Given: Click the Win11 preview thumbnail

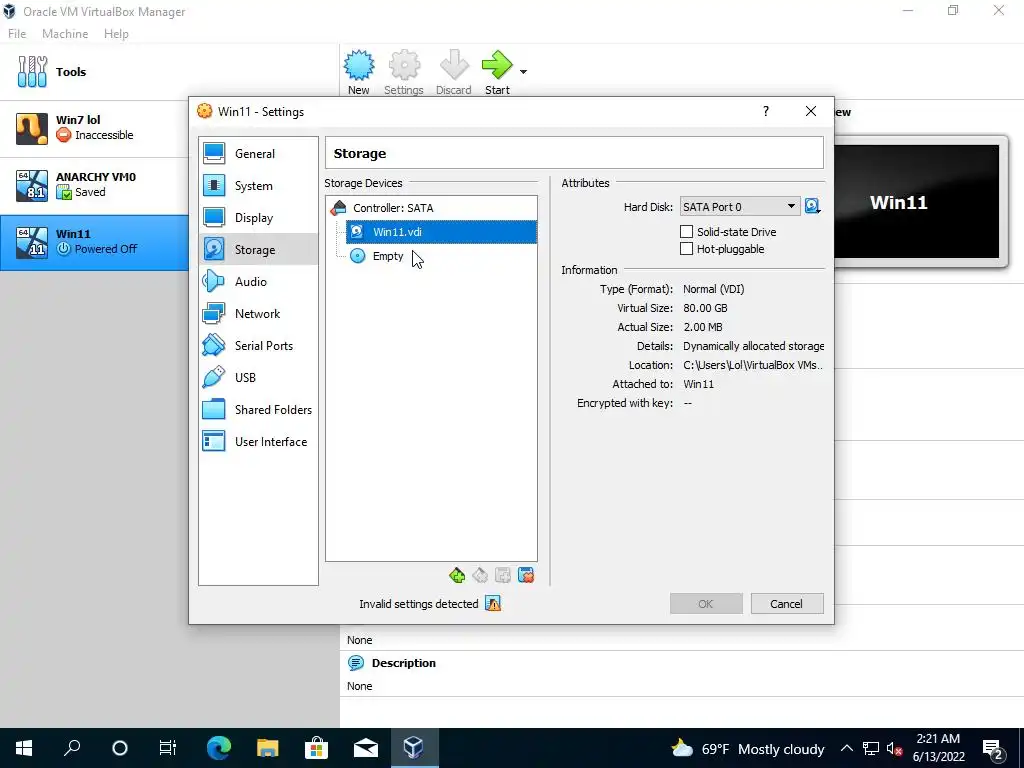Looking at the screenshot, I should point(918,201).
